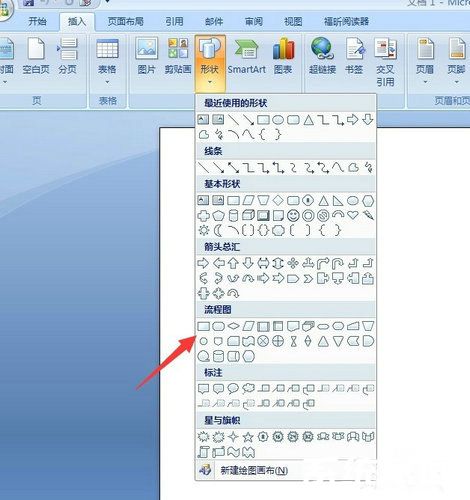Screen dimensions: 470x500
Task: Choose the flowchart process rectangle shape
Action: pyautogui.click(x=203, y=326)
